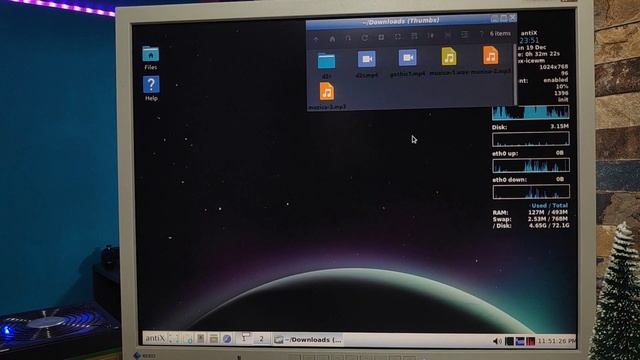This screenshot has height=360, width=640.
Task: Open the antiX start menu
Action: click(x=155, y=338)
